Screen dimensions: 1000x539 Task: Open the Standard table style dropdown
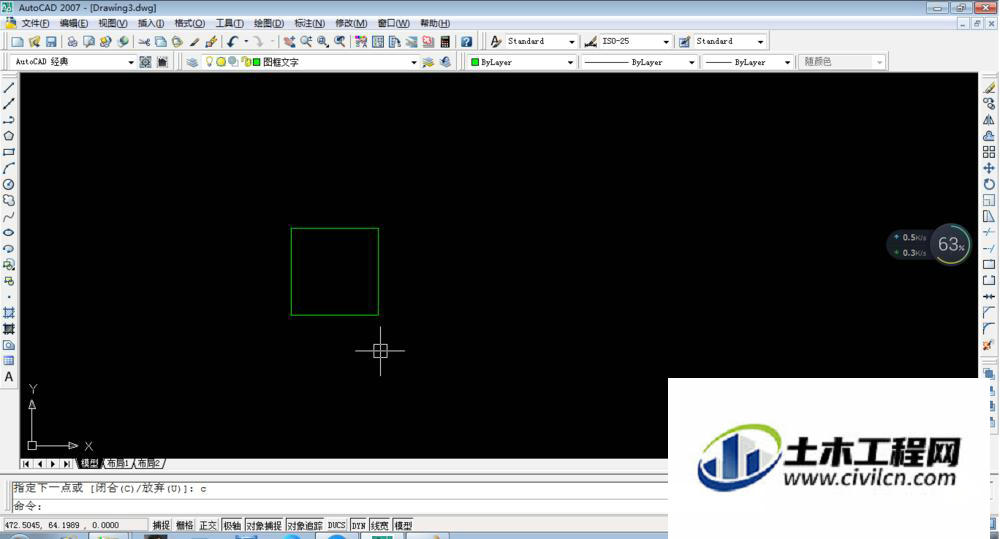[760, 41]
